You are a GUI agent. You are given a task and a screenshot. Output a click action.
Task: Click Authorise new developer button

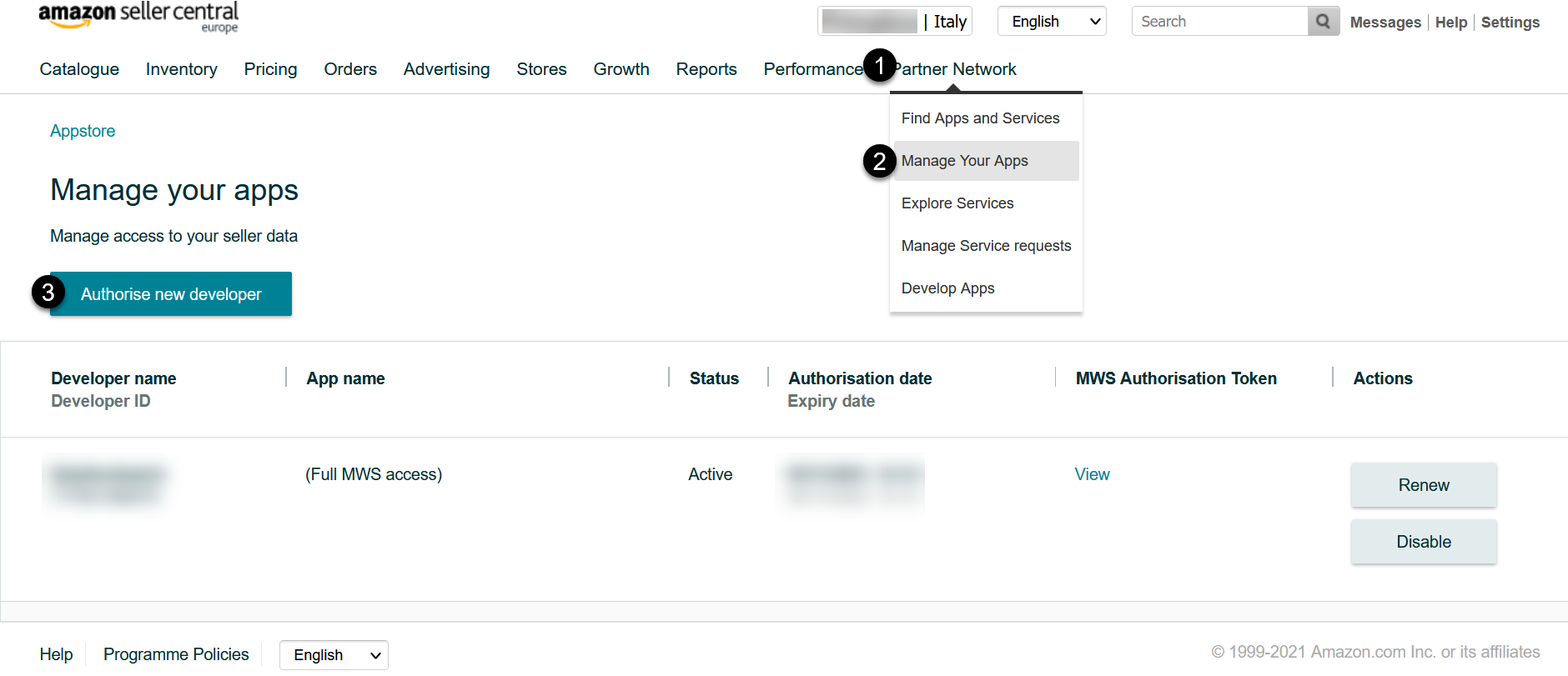[171, 294]
